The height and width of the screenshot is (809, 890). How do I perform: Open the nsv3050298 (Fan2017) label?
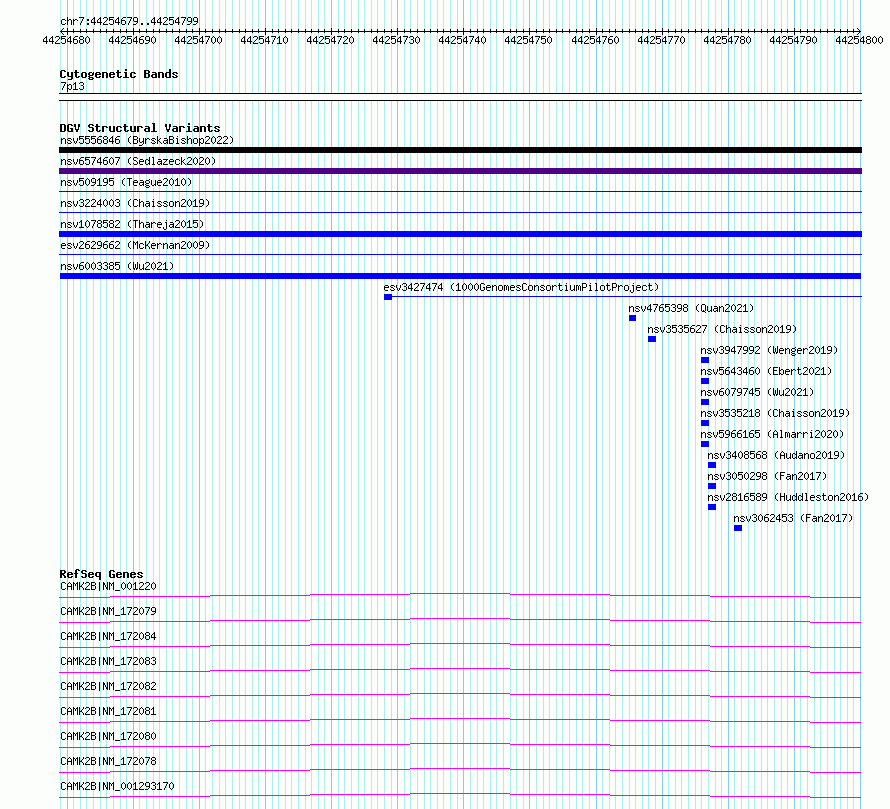click(767, 476)
